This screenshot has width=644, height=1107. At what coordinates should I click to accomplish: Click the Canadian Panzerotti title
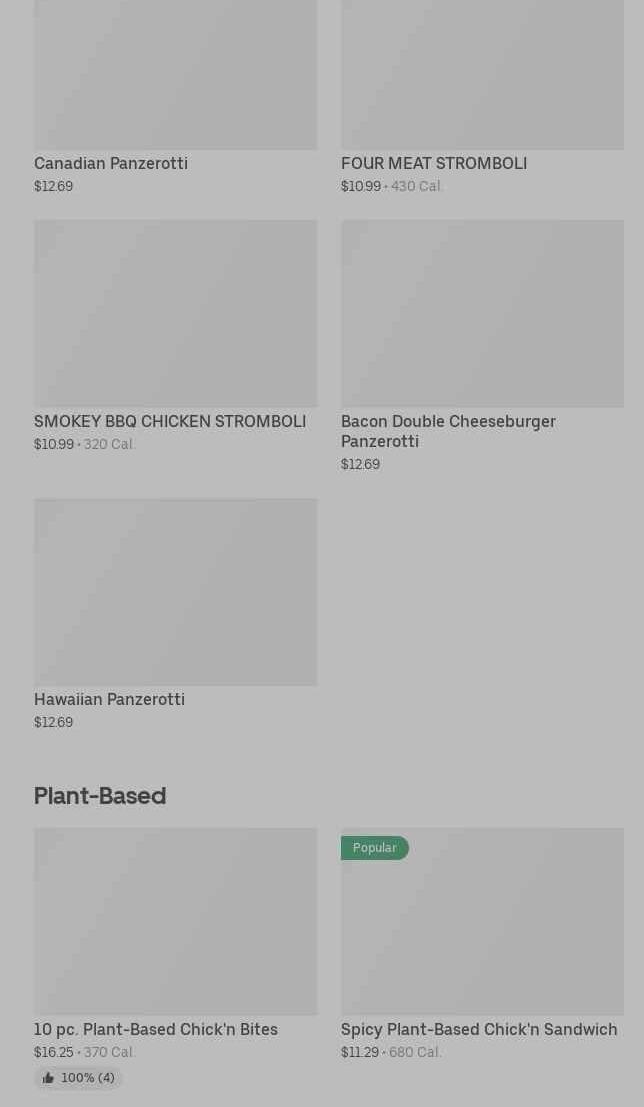click(111, 163)
